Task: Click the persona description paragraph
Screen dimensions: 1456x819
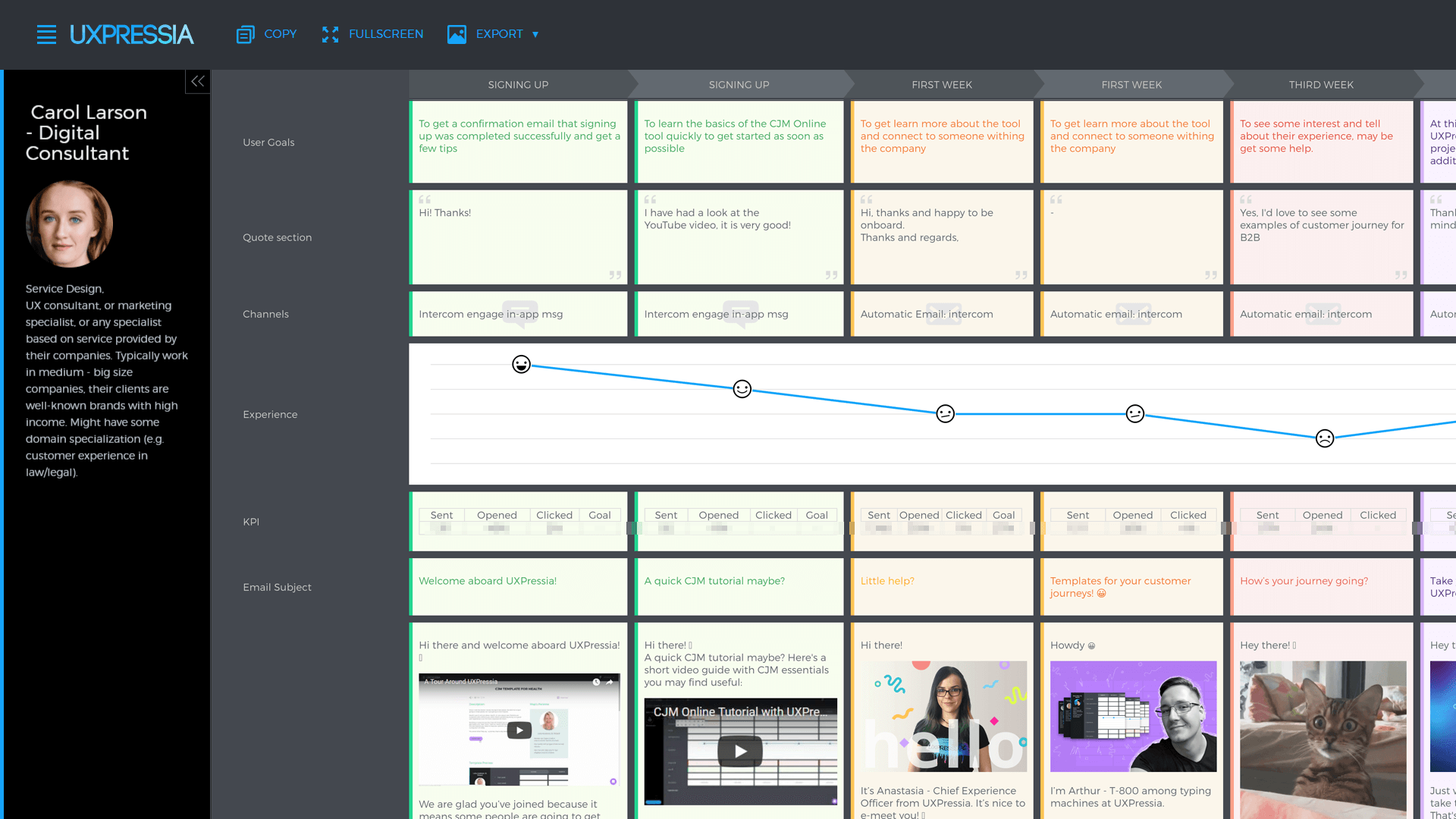Action: pyautogui.click(x=107, y=381)
